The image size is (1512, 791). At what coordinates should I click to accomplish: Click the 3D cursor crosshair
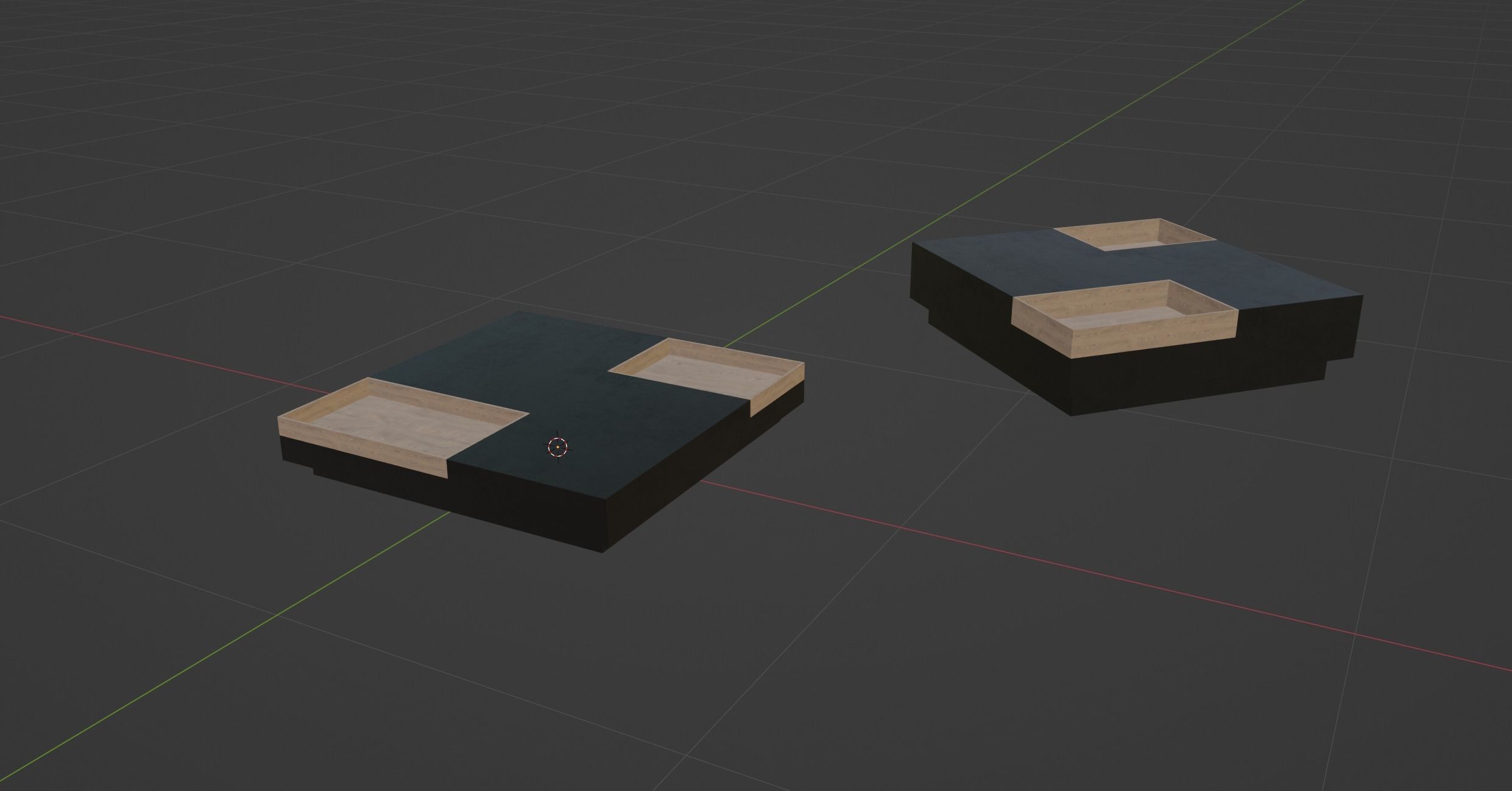tap(557, 447)
